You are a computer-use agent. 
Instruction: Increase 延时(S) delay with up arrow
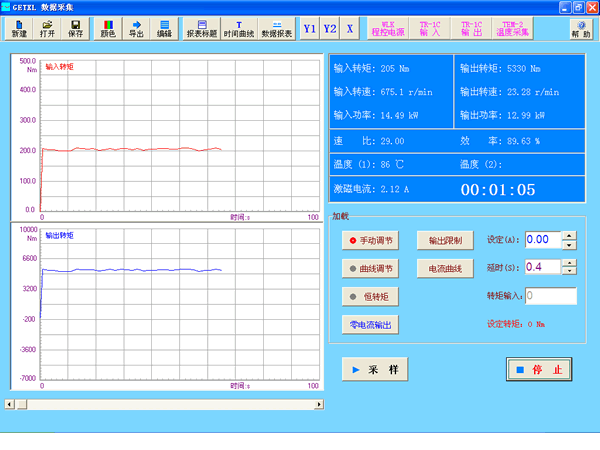pos(569,262)
